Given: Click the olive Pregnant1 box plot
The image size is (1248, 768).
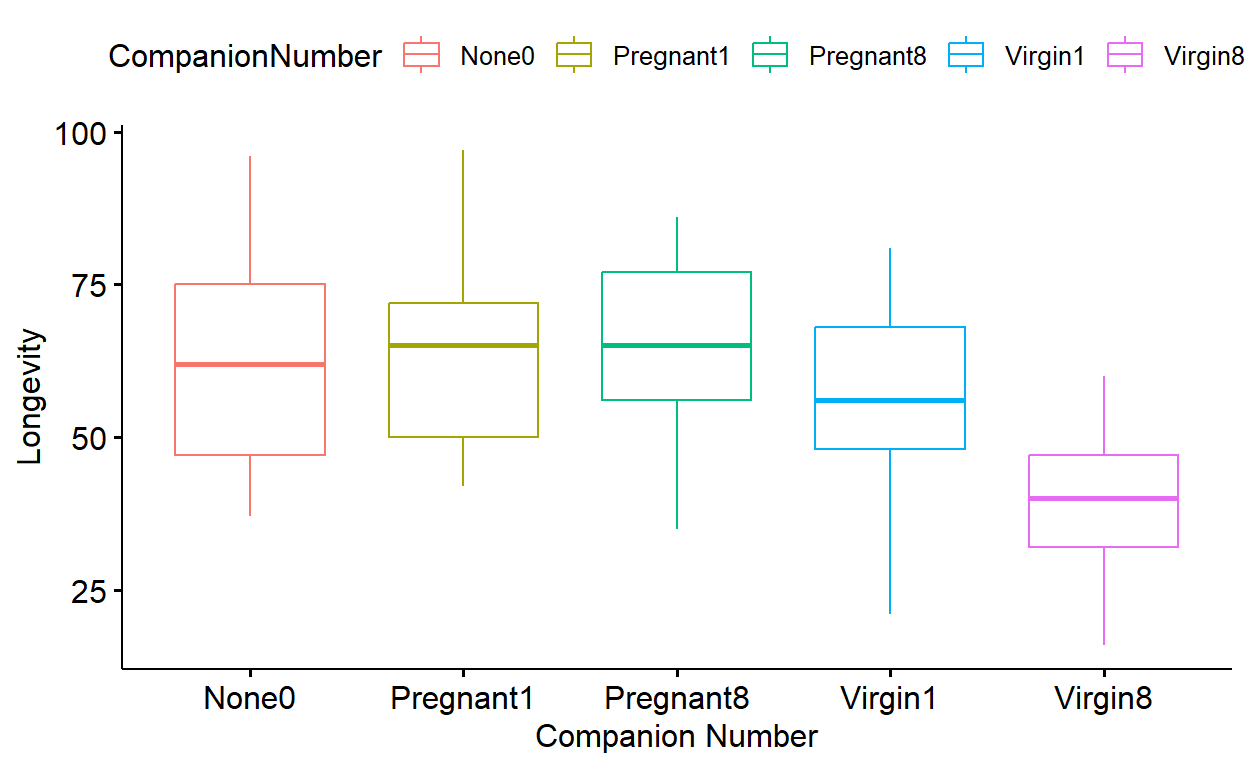Looking at the screenshot, I should pos(463,369).
